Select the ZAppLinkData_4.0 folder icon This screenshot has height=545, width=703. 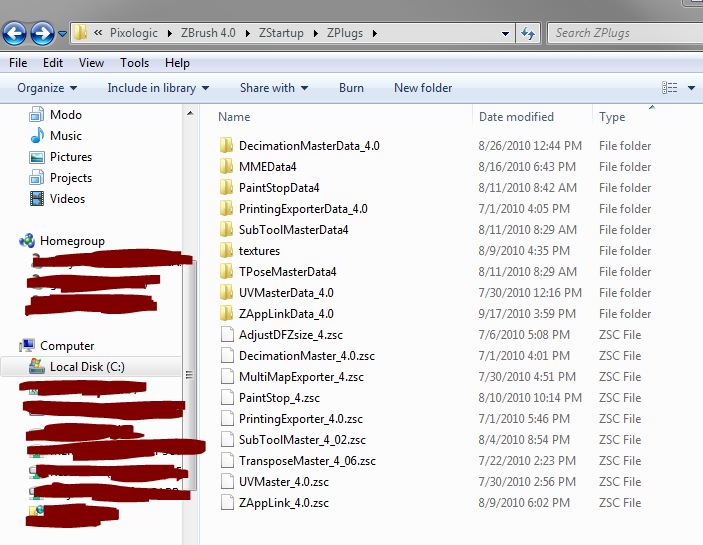(x=226, y=314)
